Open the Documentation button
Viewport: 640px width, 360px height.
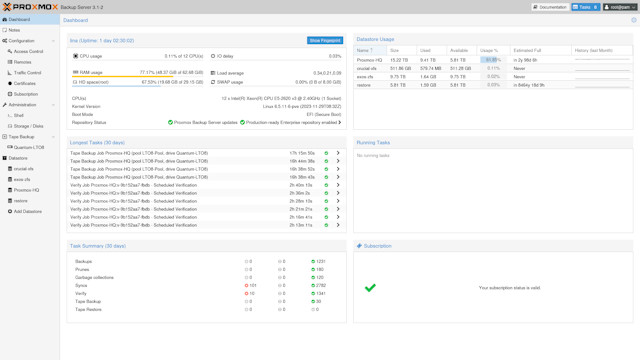point(550,7)
